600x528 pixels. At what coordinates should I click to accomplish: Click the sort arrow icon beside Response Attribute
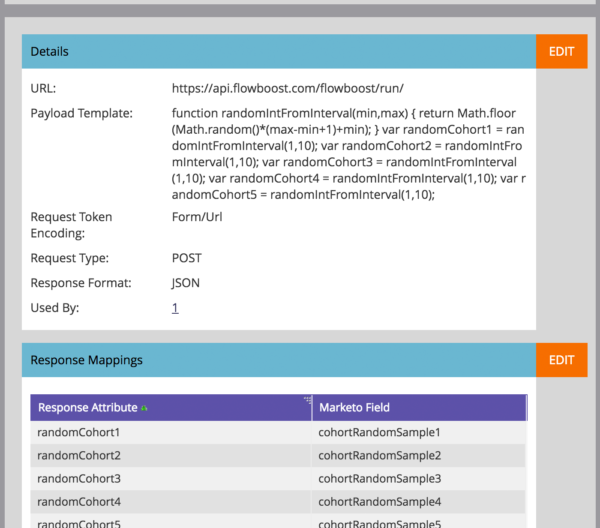coord(144,408)
